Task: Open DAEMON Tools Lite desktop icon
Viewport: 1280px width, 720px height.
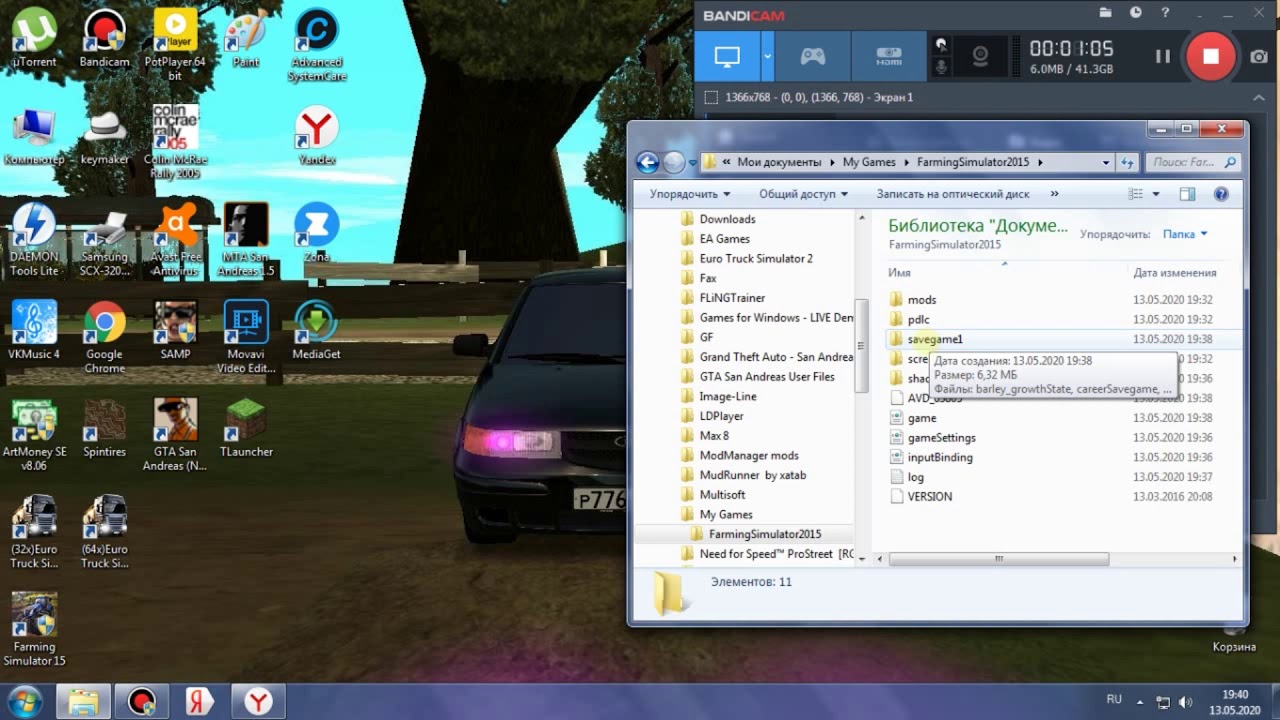Action: click(x=34, y=240)
